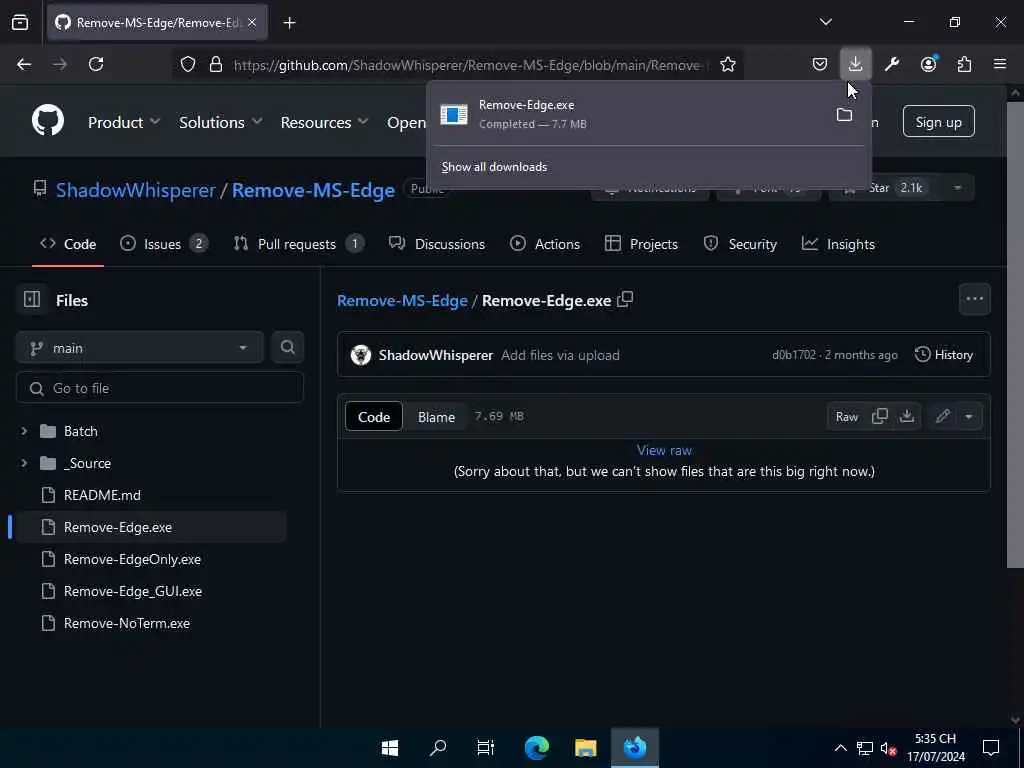Open the Projects tab
This screenshot has width=1024, height=768.
click(641, 244)
